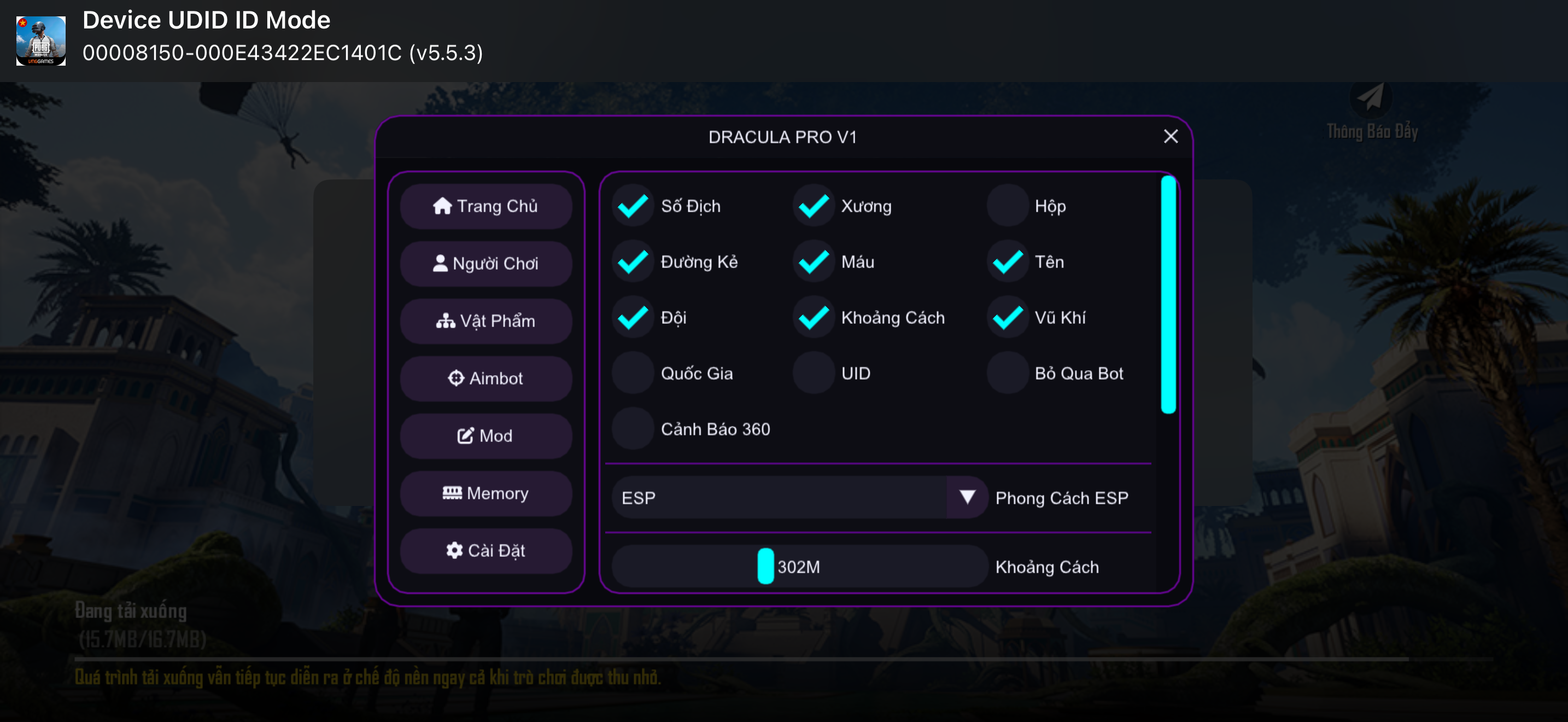Screen dimensions: 1568x722
Task: Click the Khoảng Cách 302M slider handle
Action: 765,566
